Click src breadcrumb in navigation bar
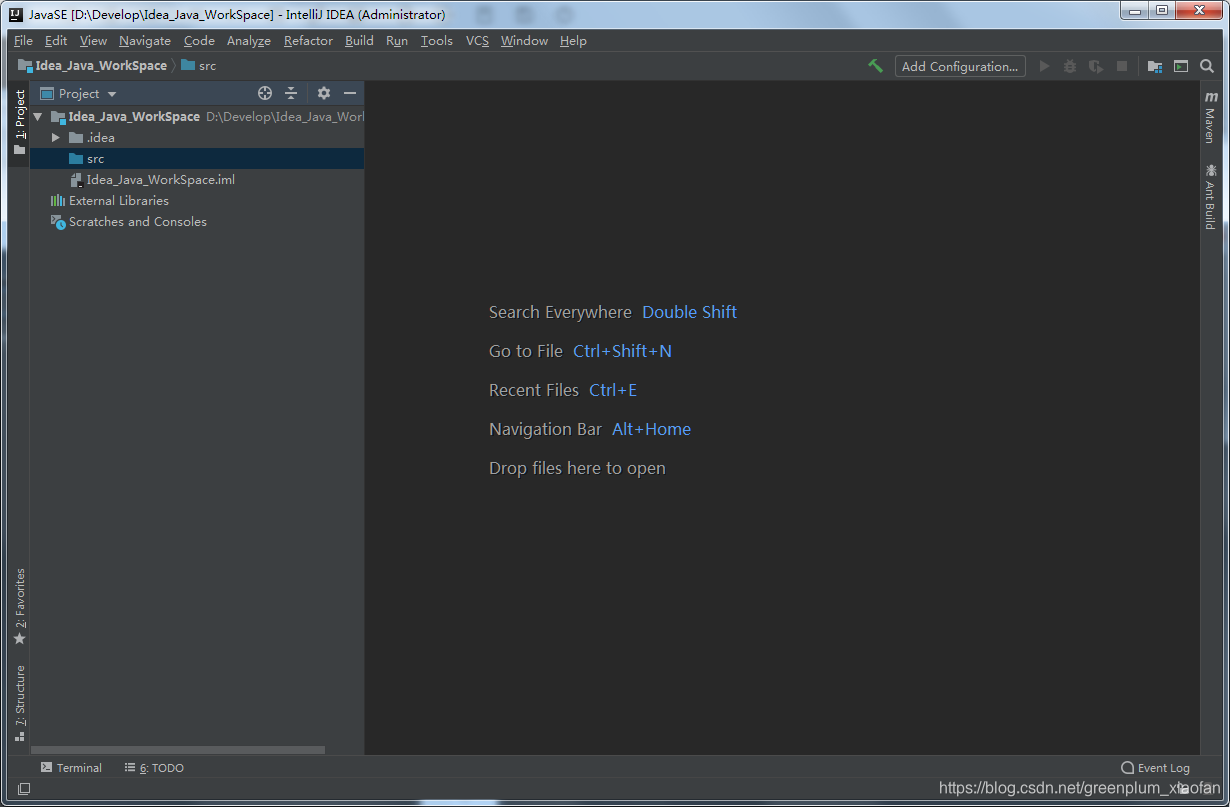This screenshot has width=1230, height=807. pyautogui.click(x=199, y=66)
